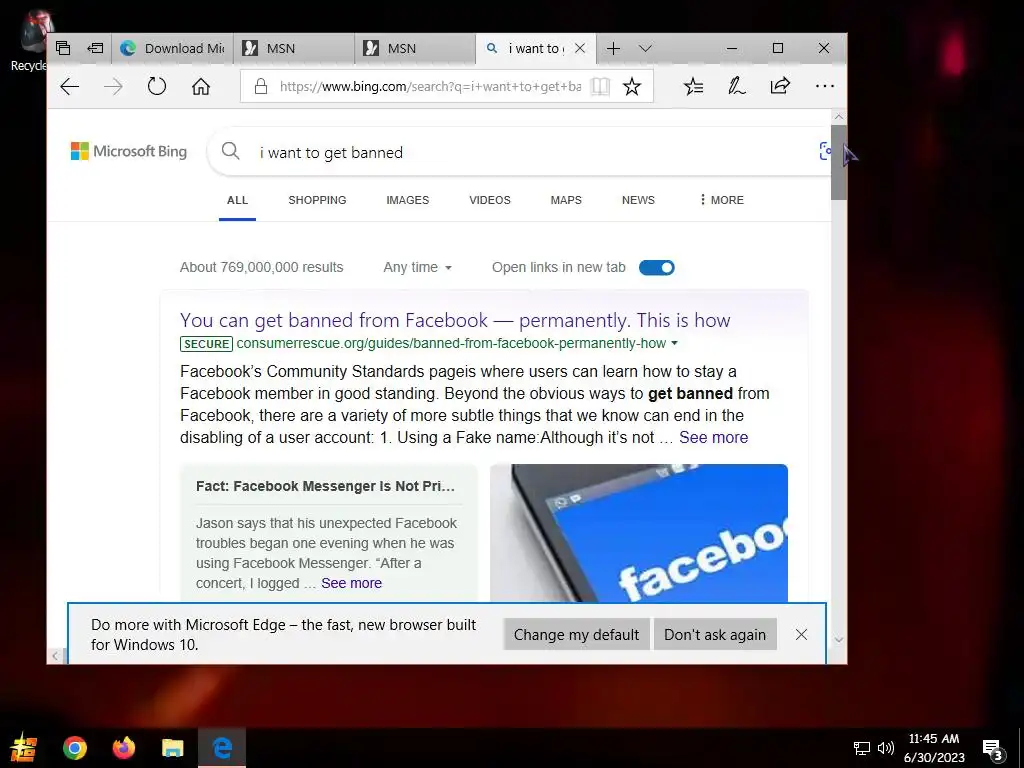Open Firefox from the taskbar
This screenshot has width=1024, height=768.
click(123, 748)
